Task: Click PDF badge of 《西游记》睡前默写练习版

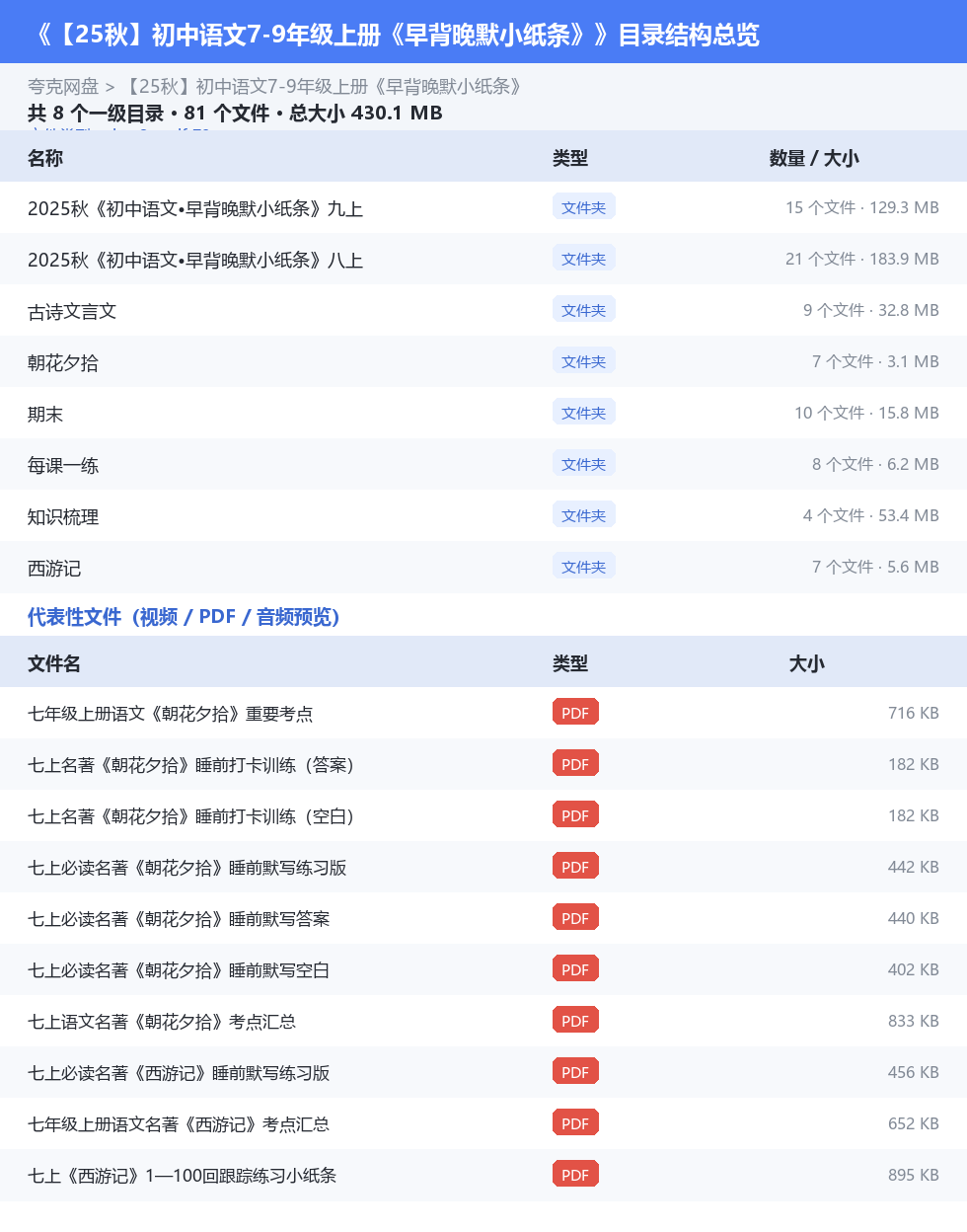Action: 575,1071
